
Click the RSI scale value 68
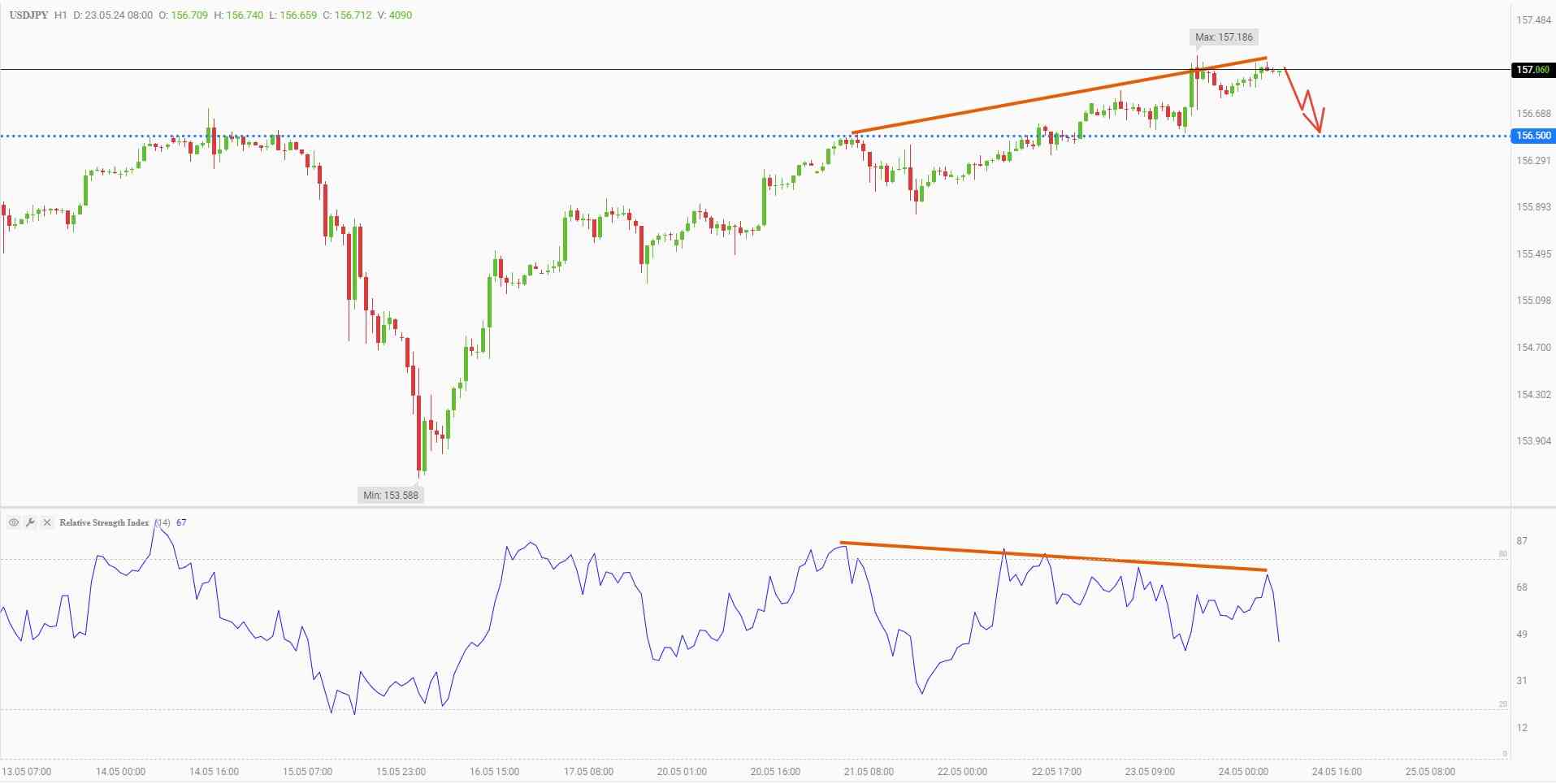[x=1522, y=587]
